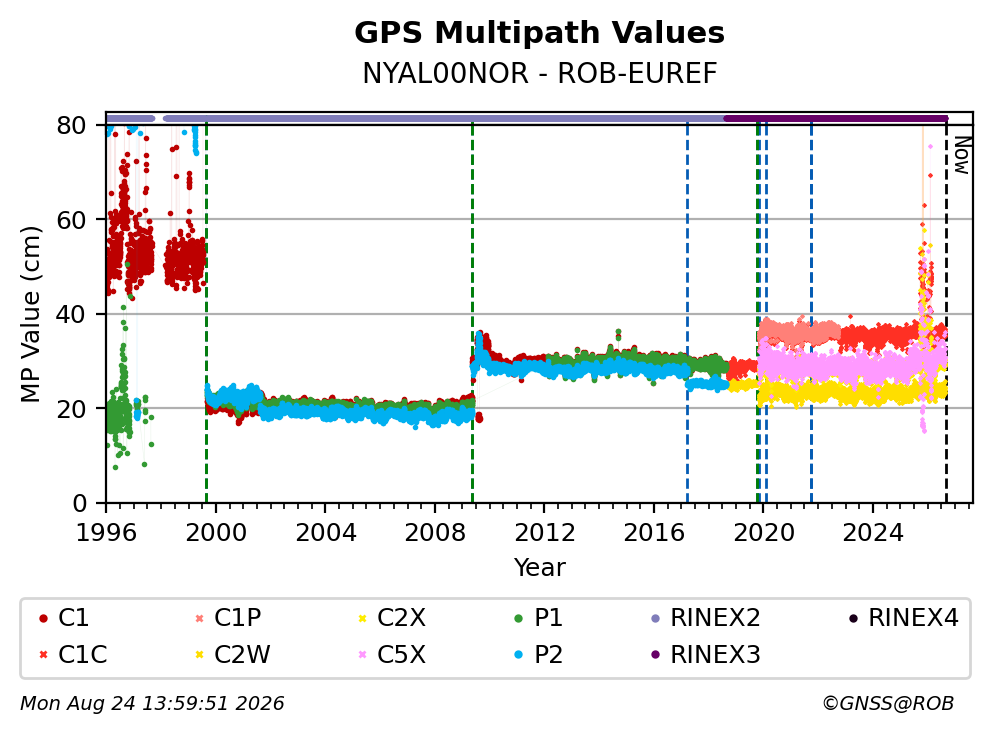The width and height of the screenshot is (992, 734).
Task: Click the ©GNSS@ROB copyright text
Action: (888, 704)
